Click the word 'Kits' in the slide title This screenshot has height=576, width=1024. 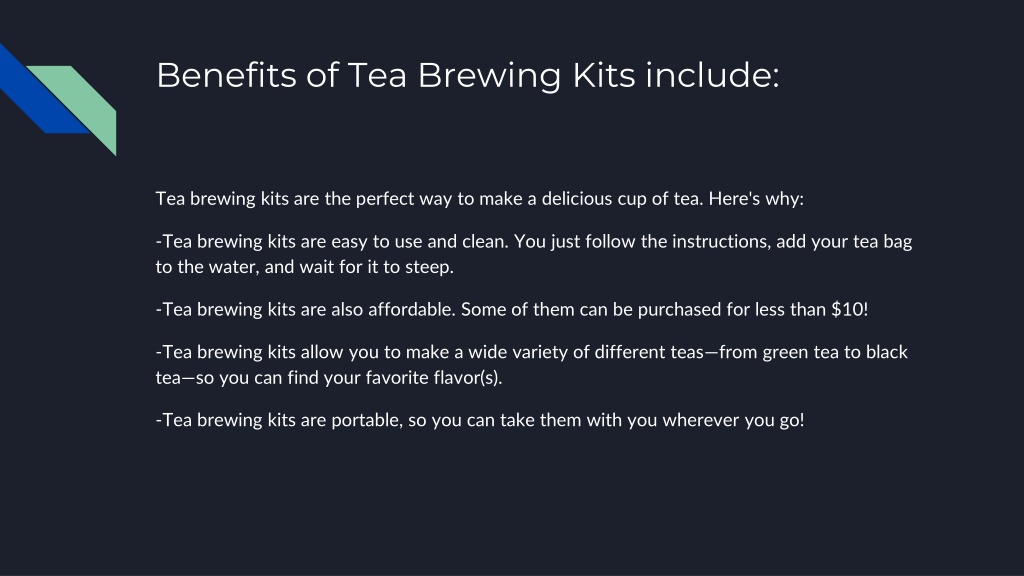(x=603, y=75)
